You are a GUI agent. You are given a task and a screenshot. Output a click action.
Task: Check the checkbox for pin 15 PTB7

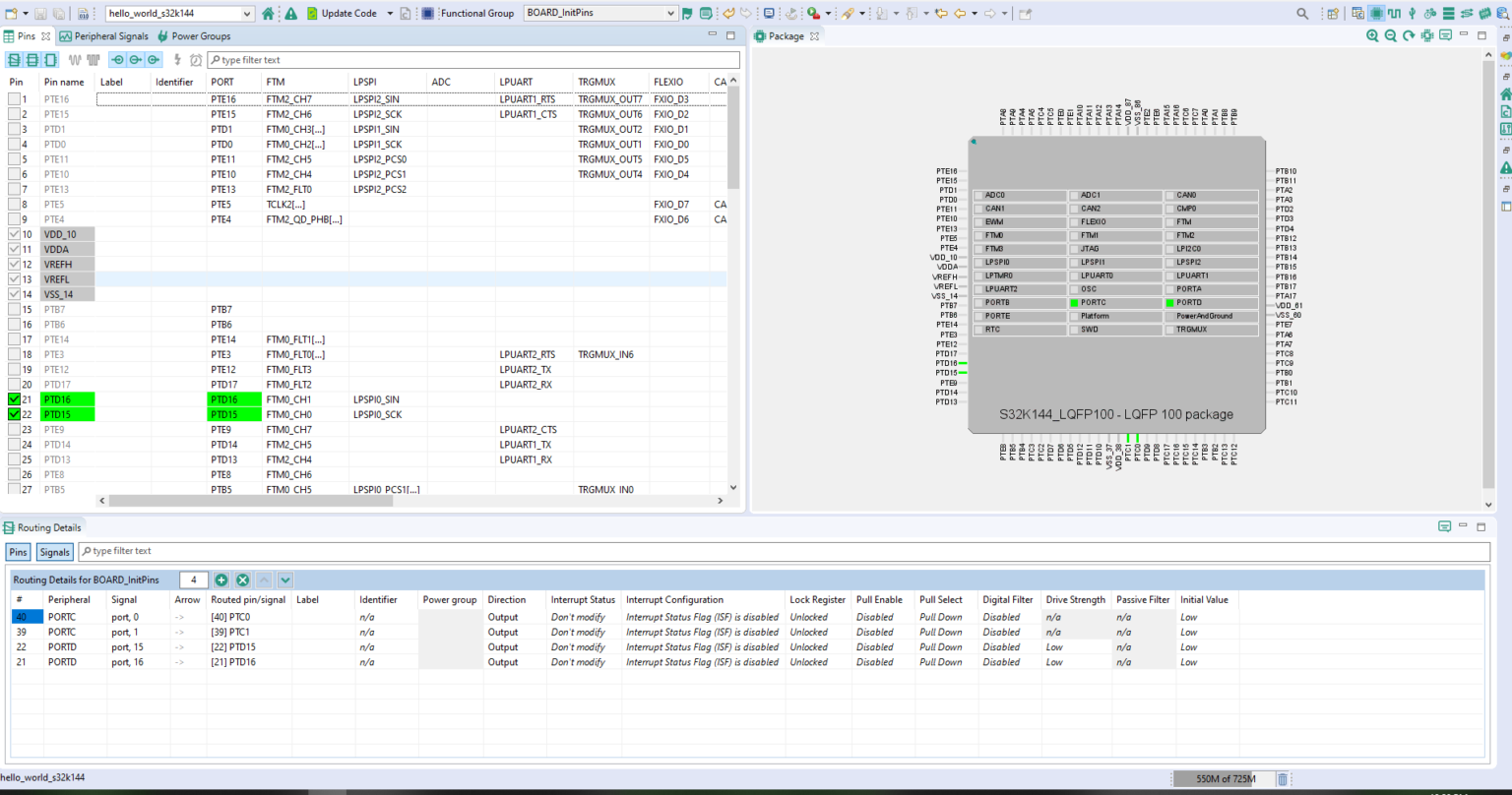(x=14, y=309)
